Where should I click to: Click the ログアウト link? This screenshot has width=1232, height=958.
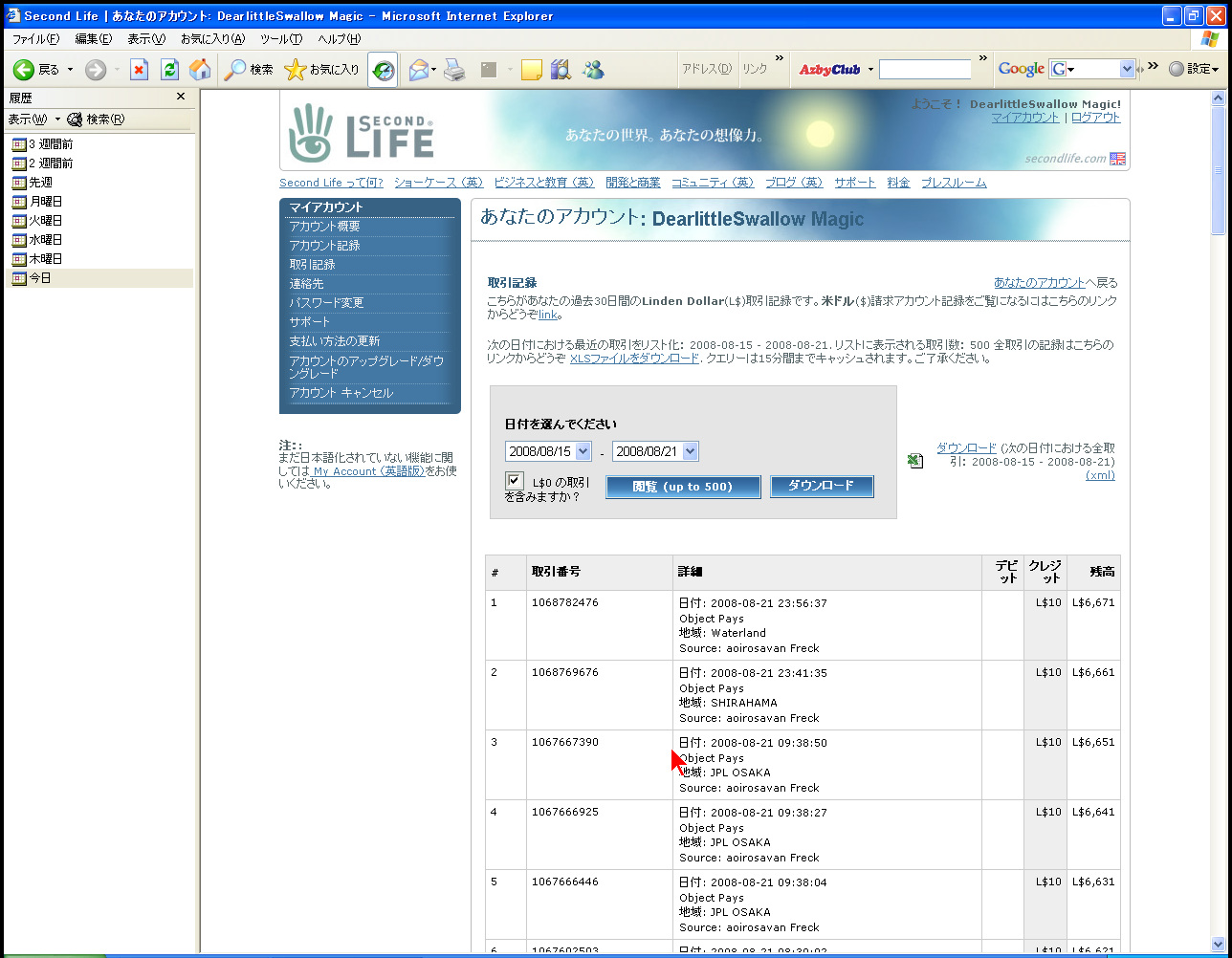(1095, 118)
